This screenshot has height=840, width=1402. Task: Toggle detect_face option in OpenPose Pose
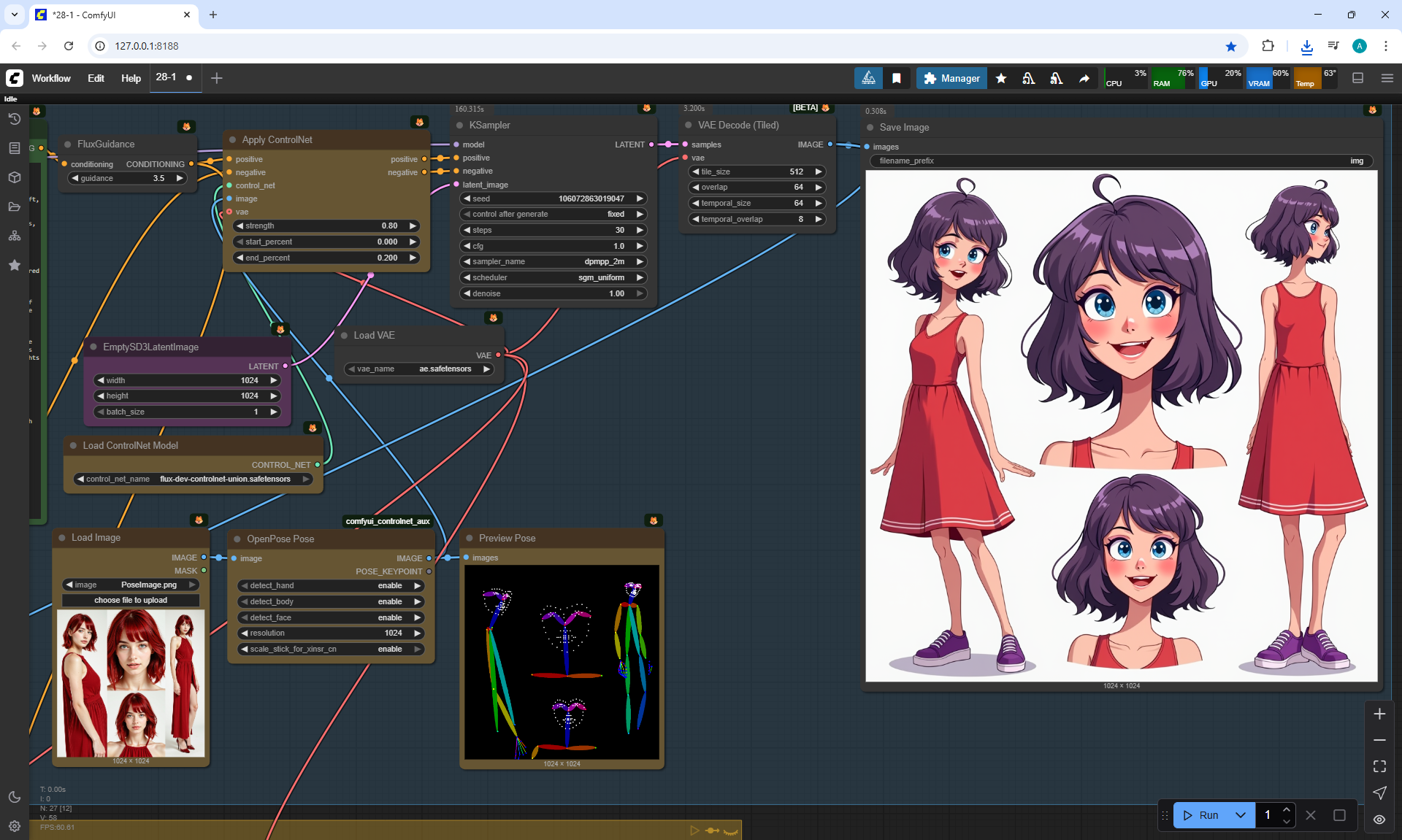(331, 617)
